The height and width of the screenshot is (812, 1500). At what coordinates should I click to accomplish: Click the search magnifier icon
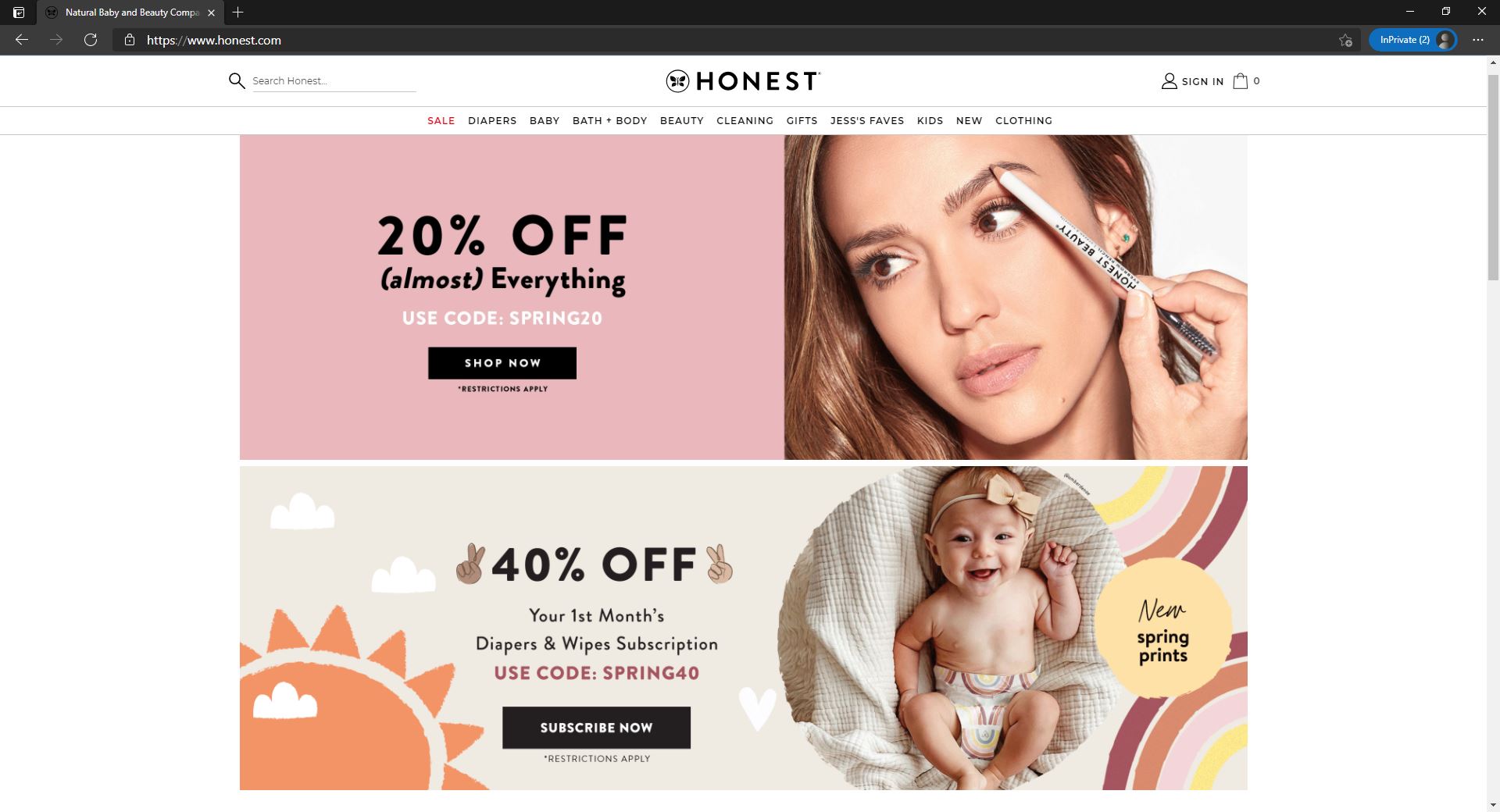pos(237,80)
